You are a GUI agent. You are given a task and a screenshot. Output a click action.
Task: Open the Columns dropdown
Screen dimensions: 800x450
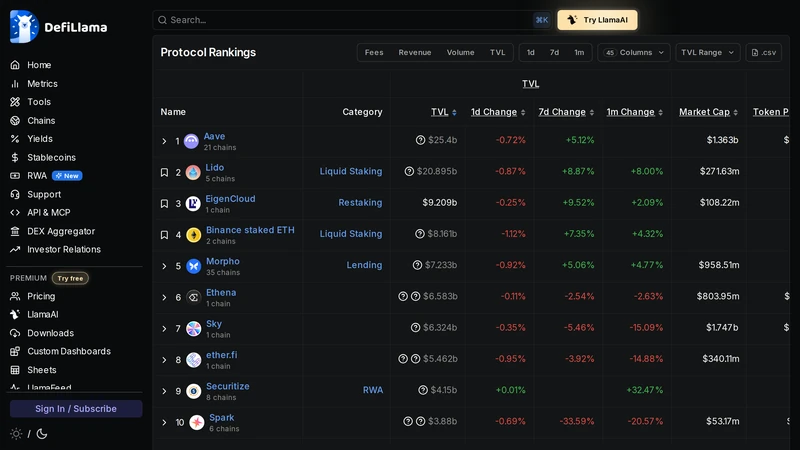[x=634, y=53]
